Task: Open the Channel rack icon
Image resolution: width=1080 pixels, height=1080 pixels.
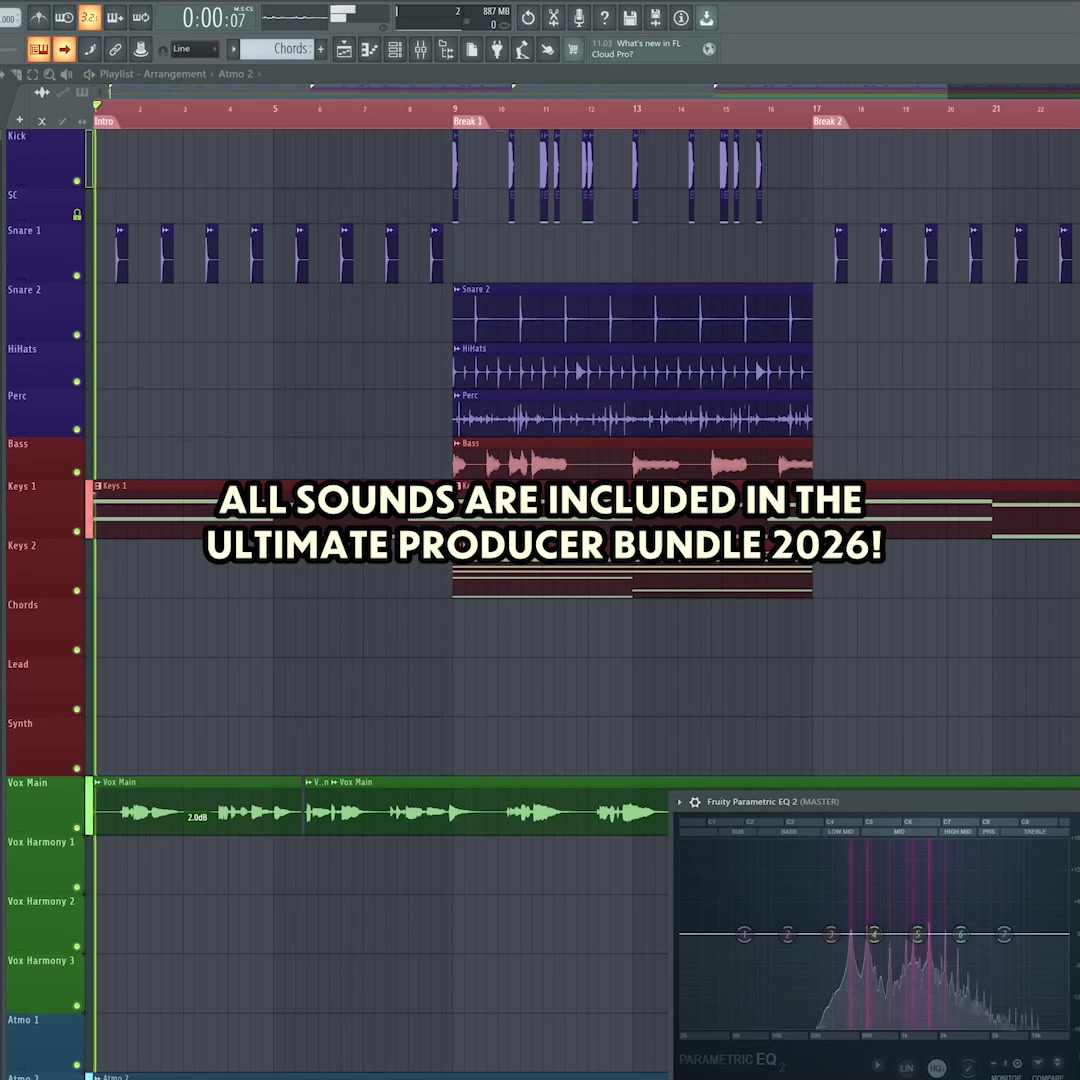Action: (x=395, y=49)
